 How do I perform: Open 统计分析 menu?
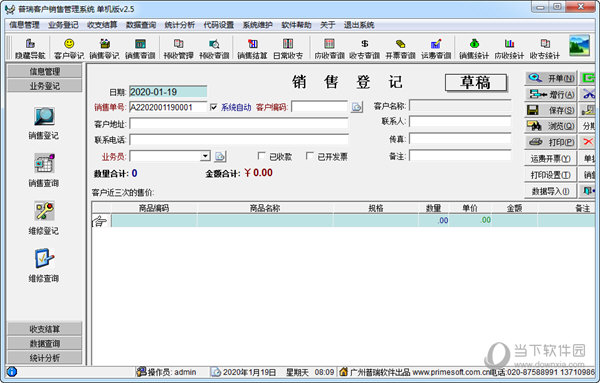tap(179, 25)
